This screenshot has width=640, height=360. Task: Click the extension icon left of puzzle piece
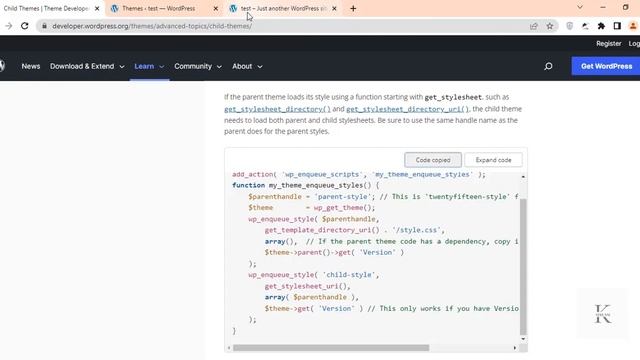585,26
